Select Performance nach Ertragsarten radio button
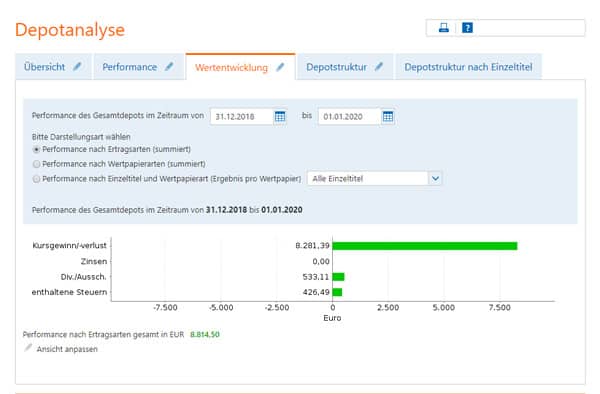Screen dimensions: 600x394 36,150
